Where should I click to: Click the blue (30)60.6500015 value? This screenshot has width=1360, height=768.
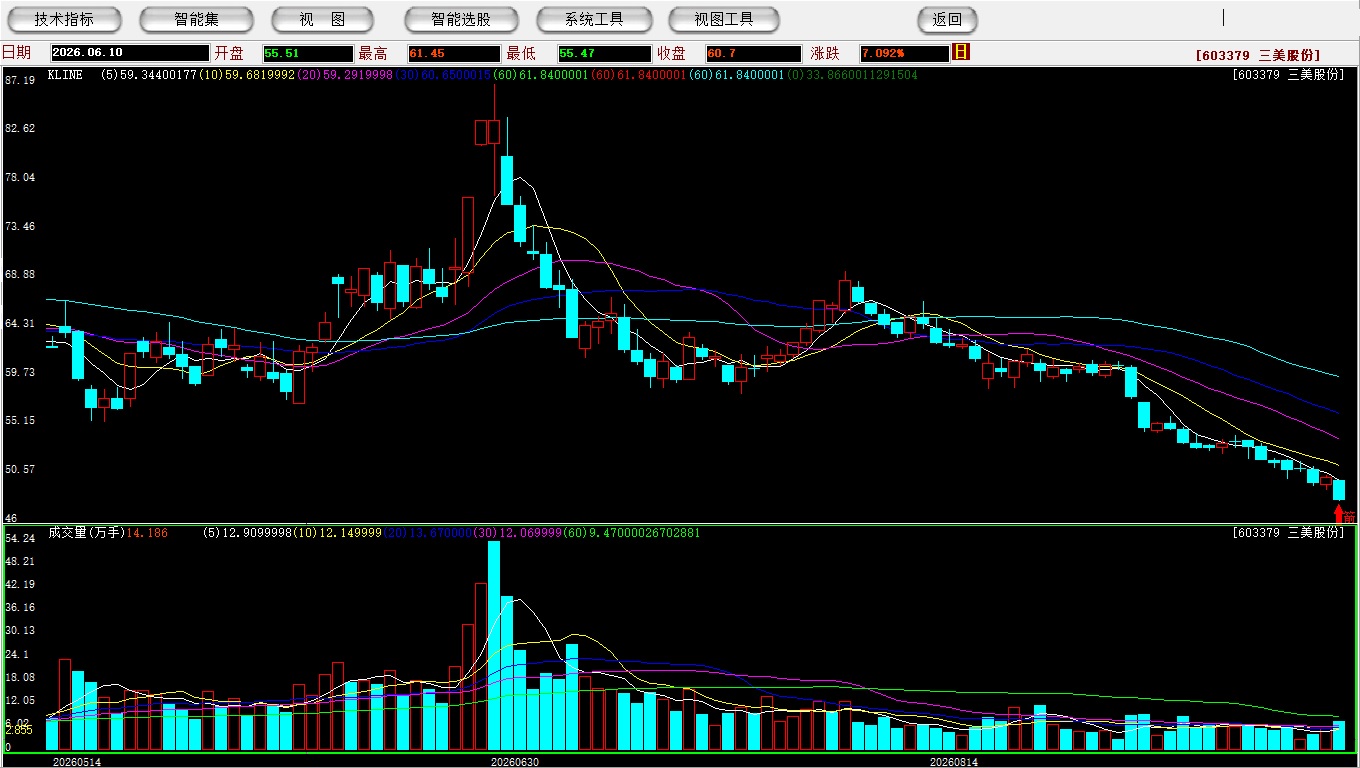442,74
